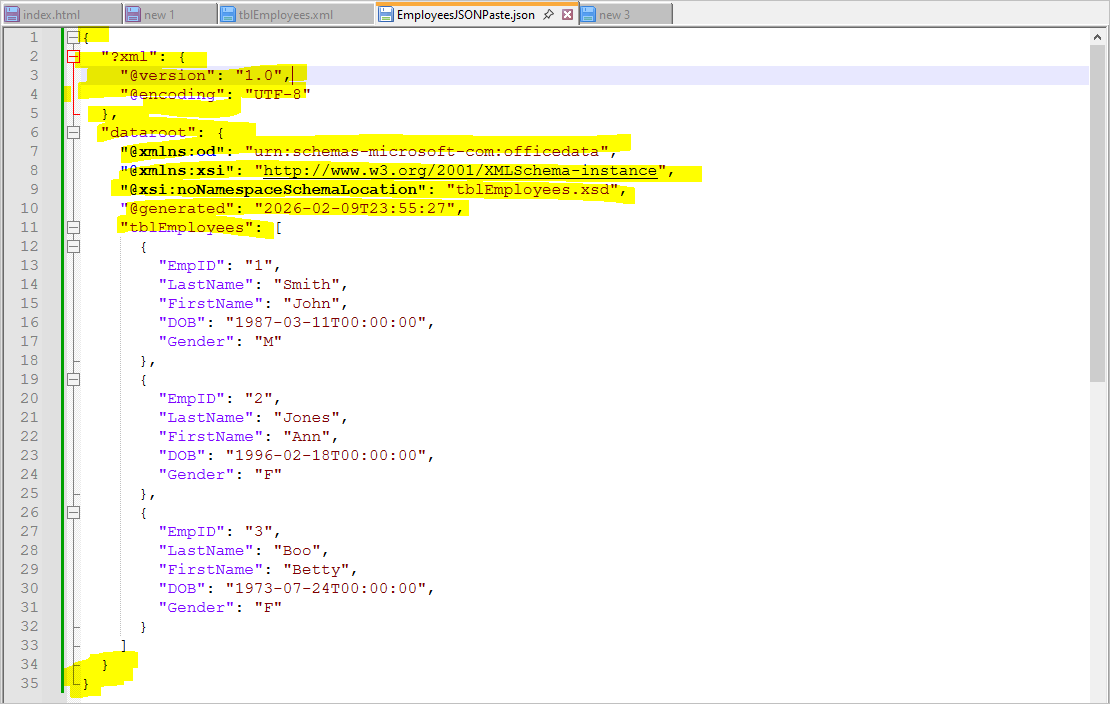Click the "1996-02-18T00:00:00" DOB value

click(x=326, y=455)
